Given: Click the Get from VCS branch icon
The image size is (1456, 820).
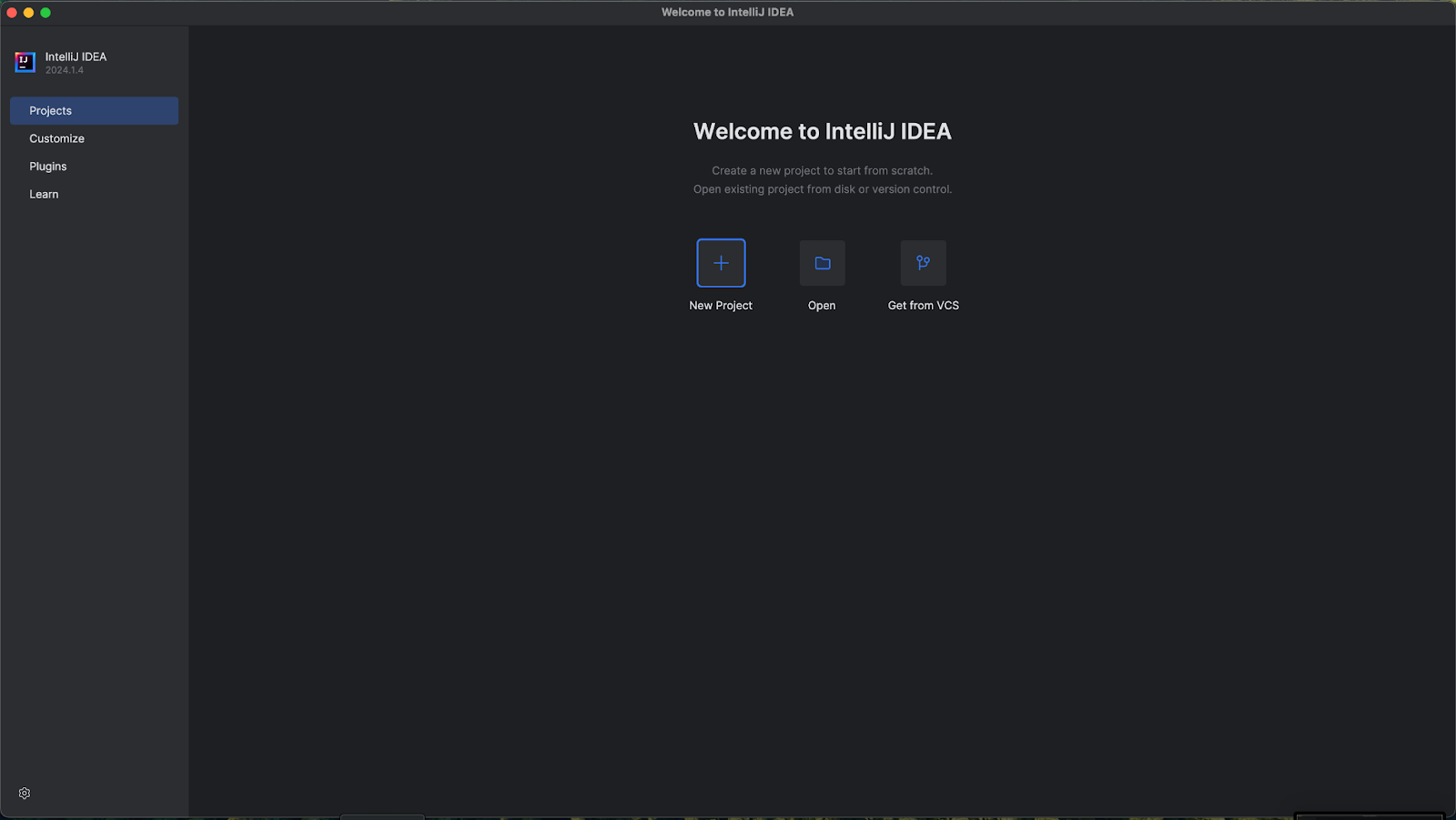Looking at the screenshot, I should click(923, 263).
